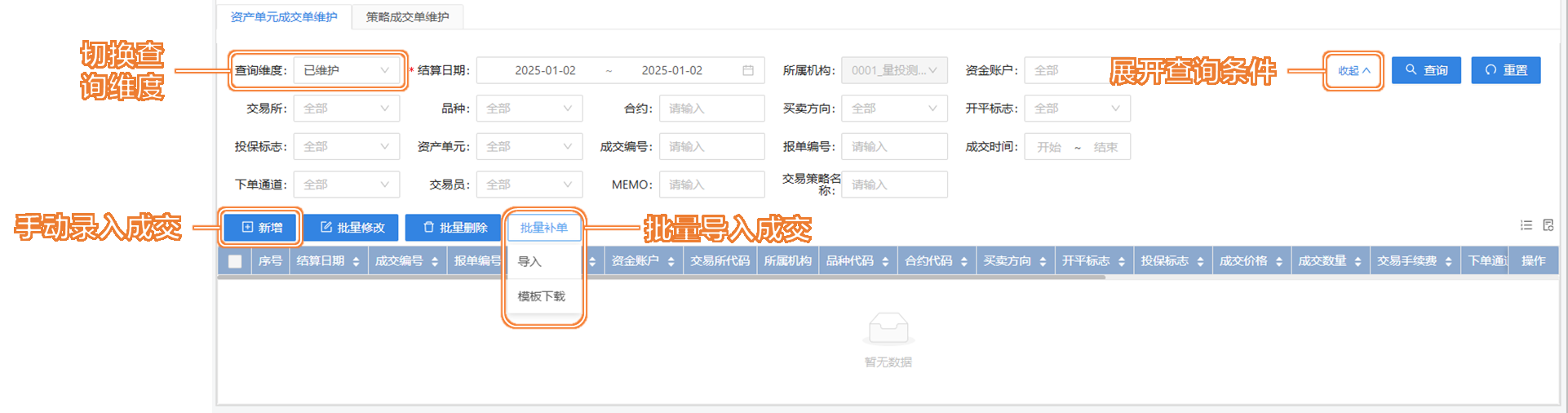Sort by 资金账户 column
Viewport: 1568px width, 413px height.
coord(671,261)
